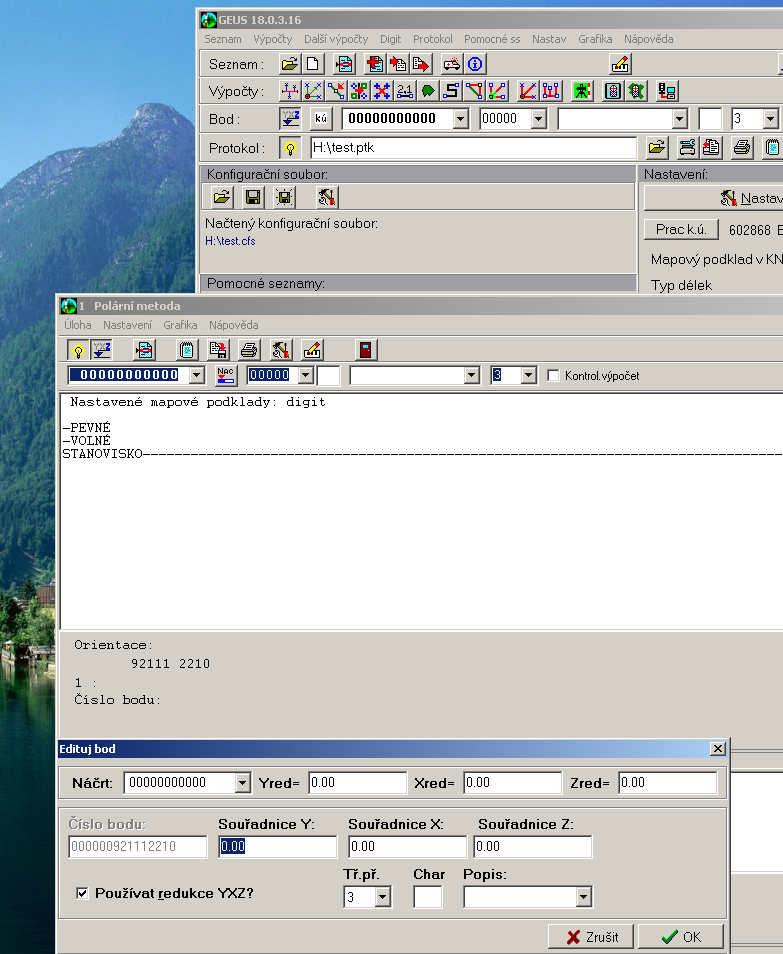Click the blue info icon in Seznam row
This screenshot has width=783, height=954.
475,64
